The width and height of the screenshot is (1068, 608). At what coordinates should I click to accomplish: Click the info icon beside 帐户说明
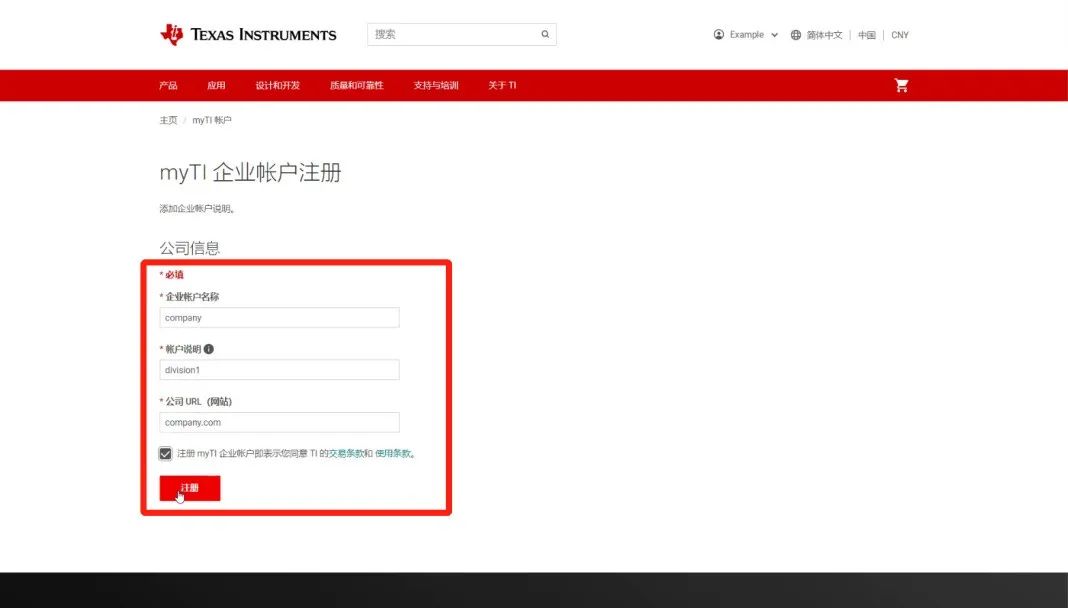(209, 349)
